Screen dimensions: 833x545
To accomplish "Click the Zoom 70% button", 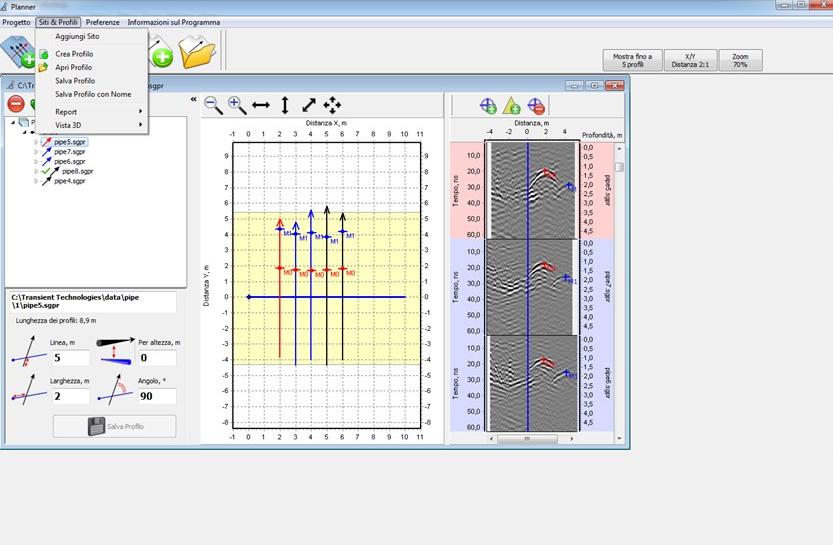I will (740, 60).
